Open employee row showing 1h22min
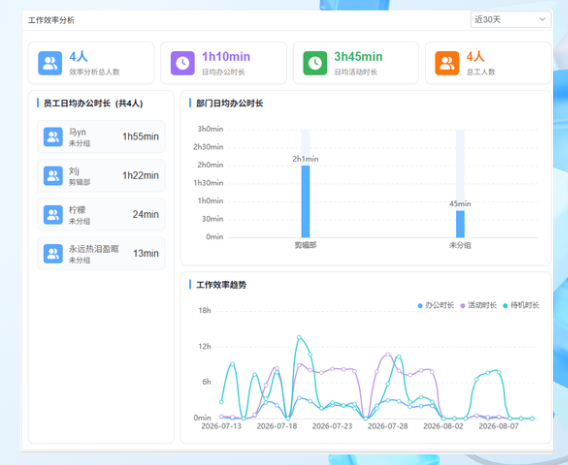The height and width of the screenshot is (465, 568). click(x=101, y=176)
